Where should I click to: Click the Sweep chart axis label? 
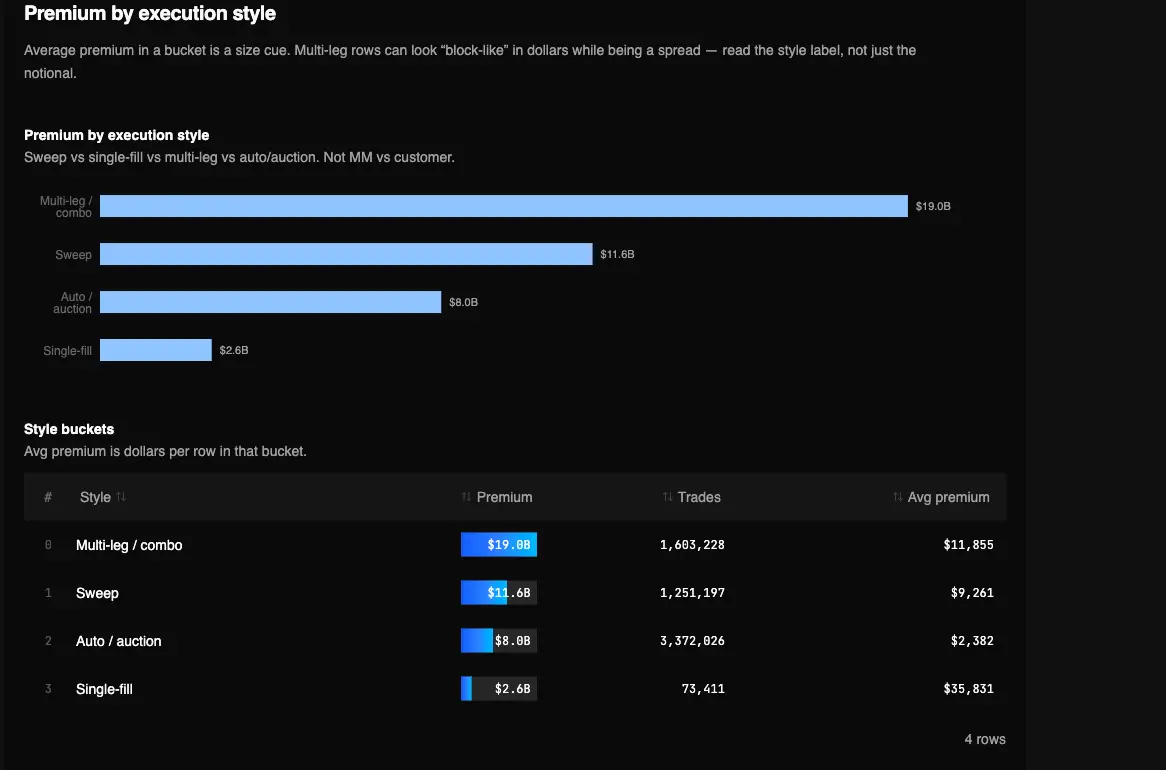pos(74,254)
